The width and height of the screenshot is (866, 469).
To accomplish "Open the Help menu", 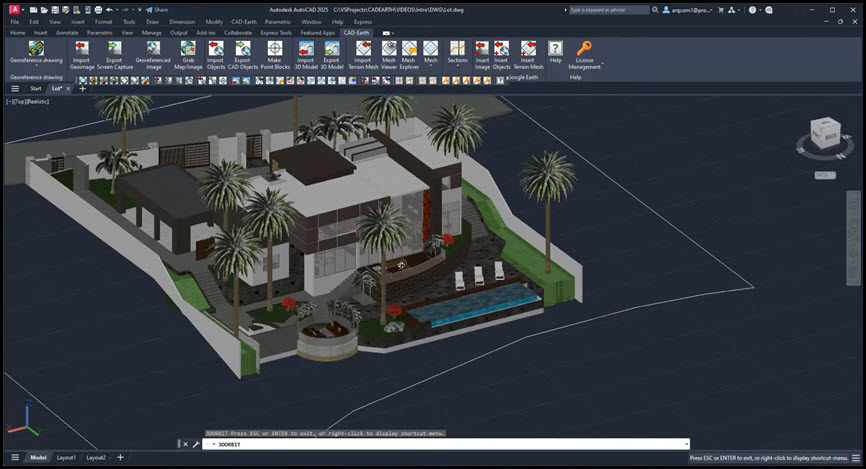I will click(337, 22).
